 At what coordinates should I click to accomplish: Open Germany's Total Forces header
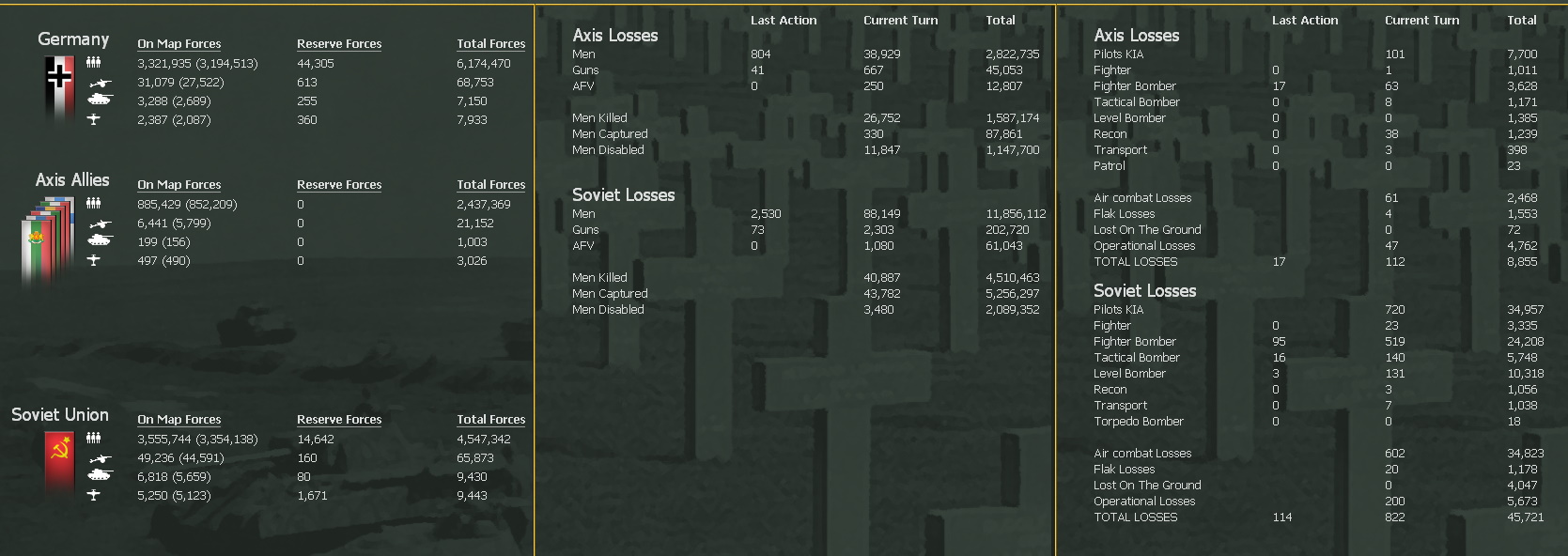[x=490, y=44]
